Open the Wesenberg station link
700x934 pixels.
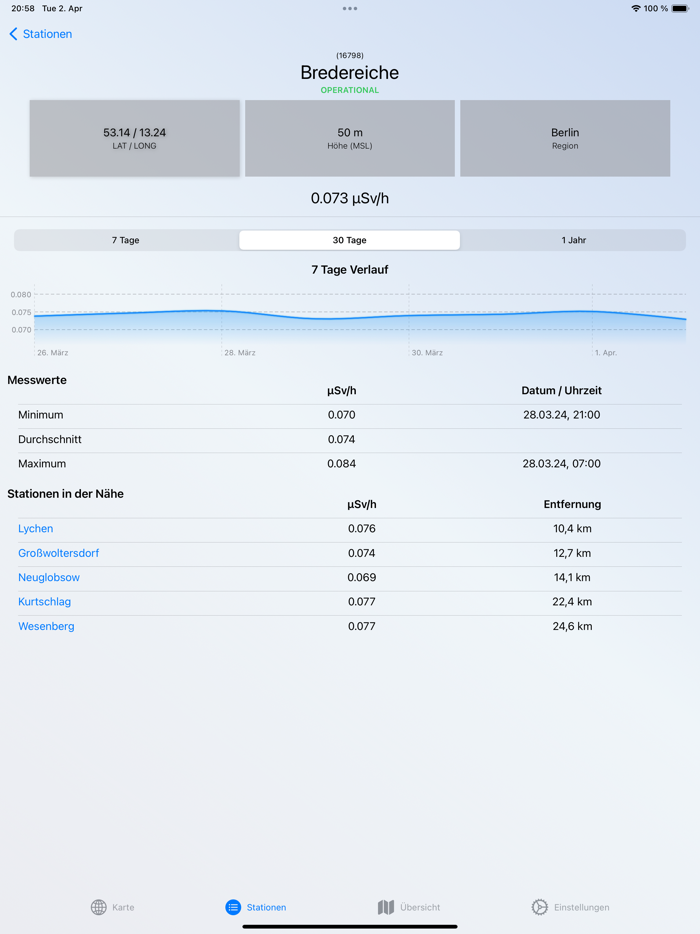coord(46,626)
